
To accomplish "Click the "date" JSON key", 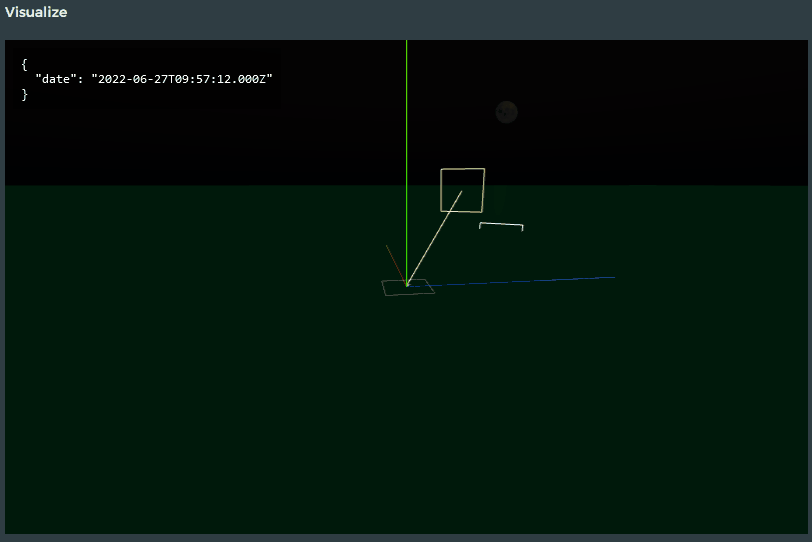I will [56, 79].
